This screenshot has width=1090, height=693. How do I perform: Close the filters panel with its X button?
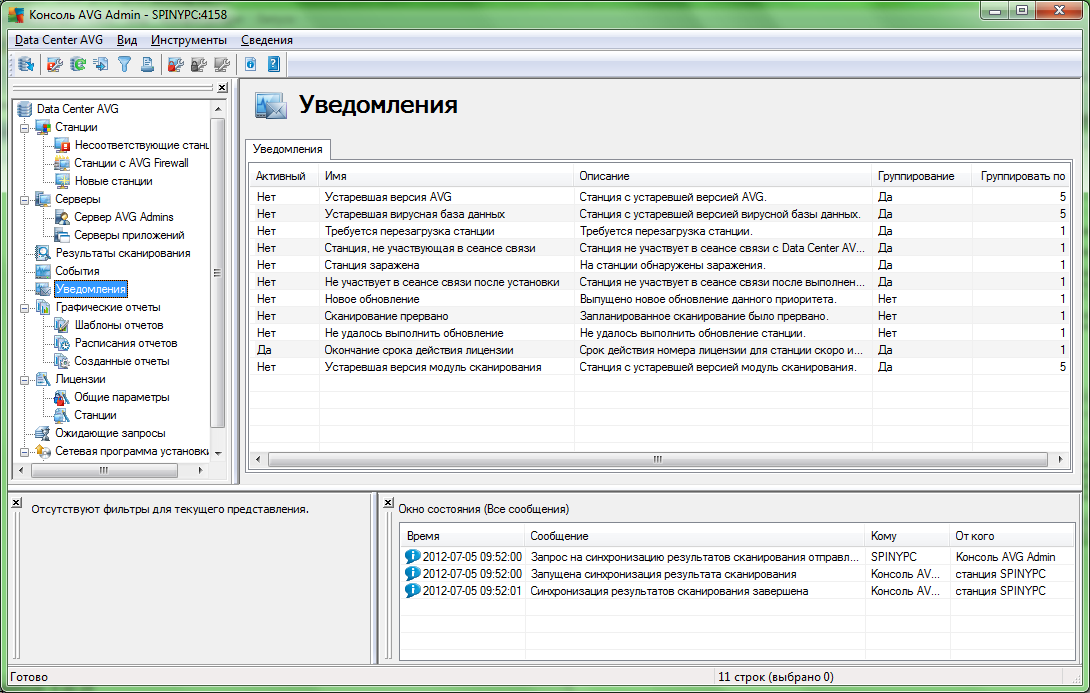coord(16,504)
